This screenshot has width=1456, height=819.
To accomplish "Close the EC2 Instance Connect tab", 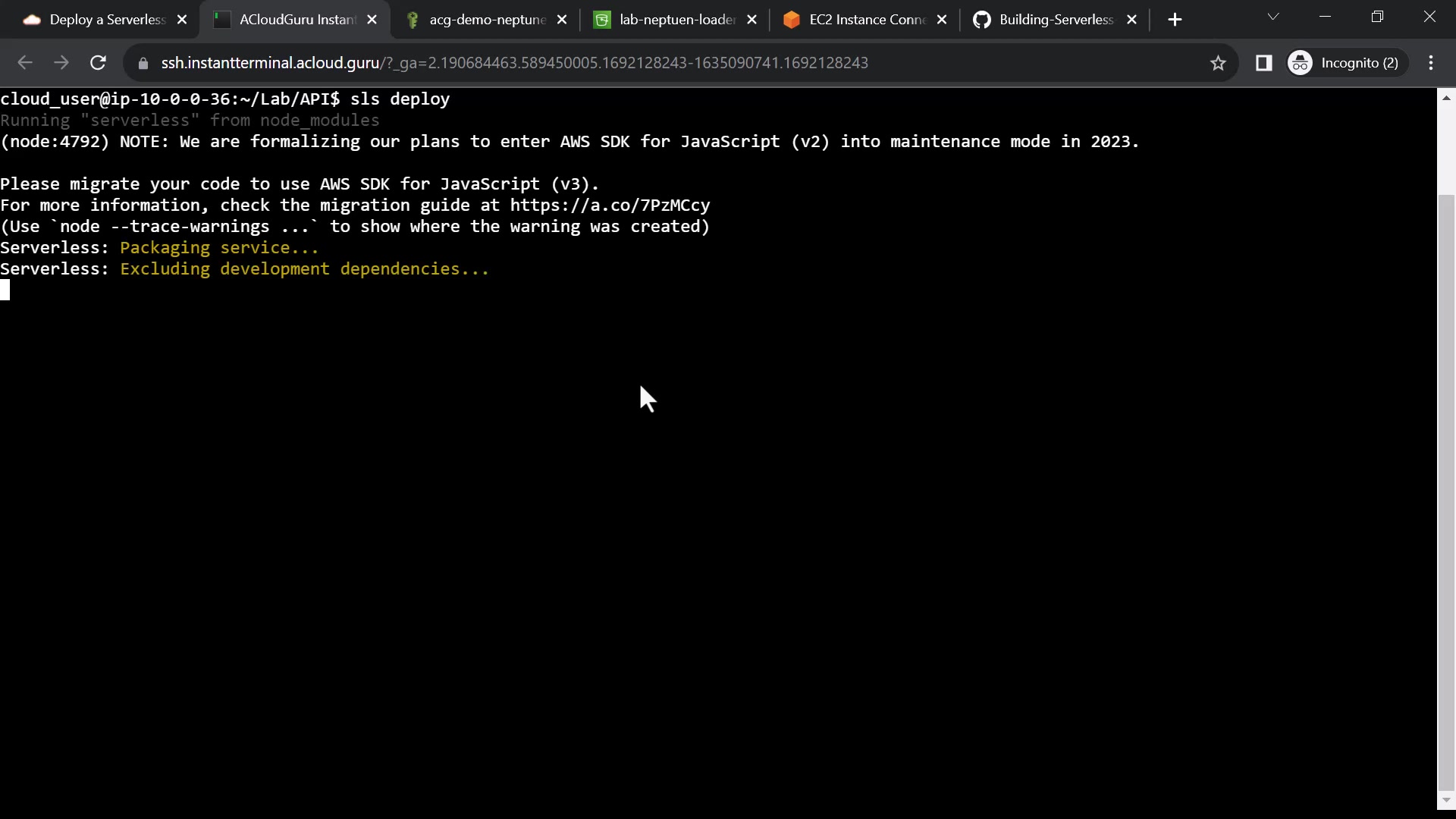I will (942, 20).
